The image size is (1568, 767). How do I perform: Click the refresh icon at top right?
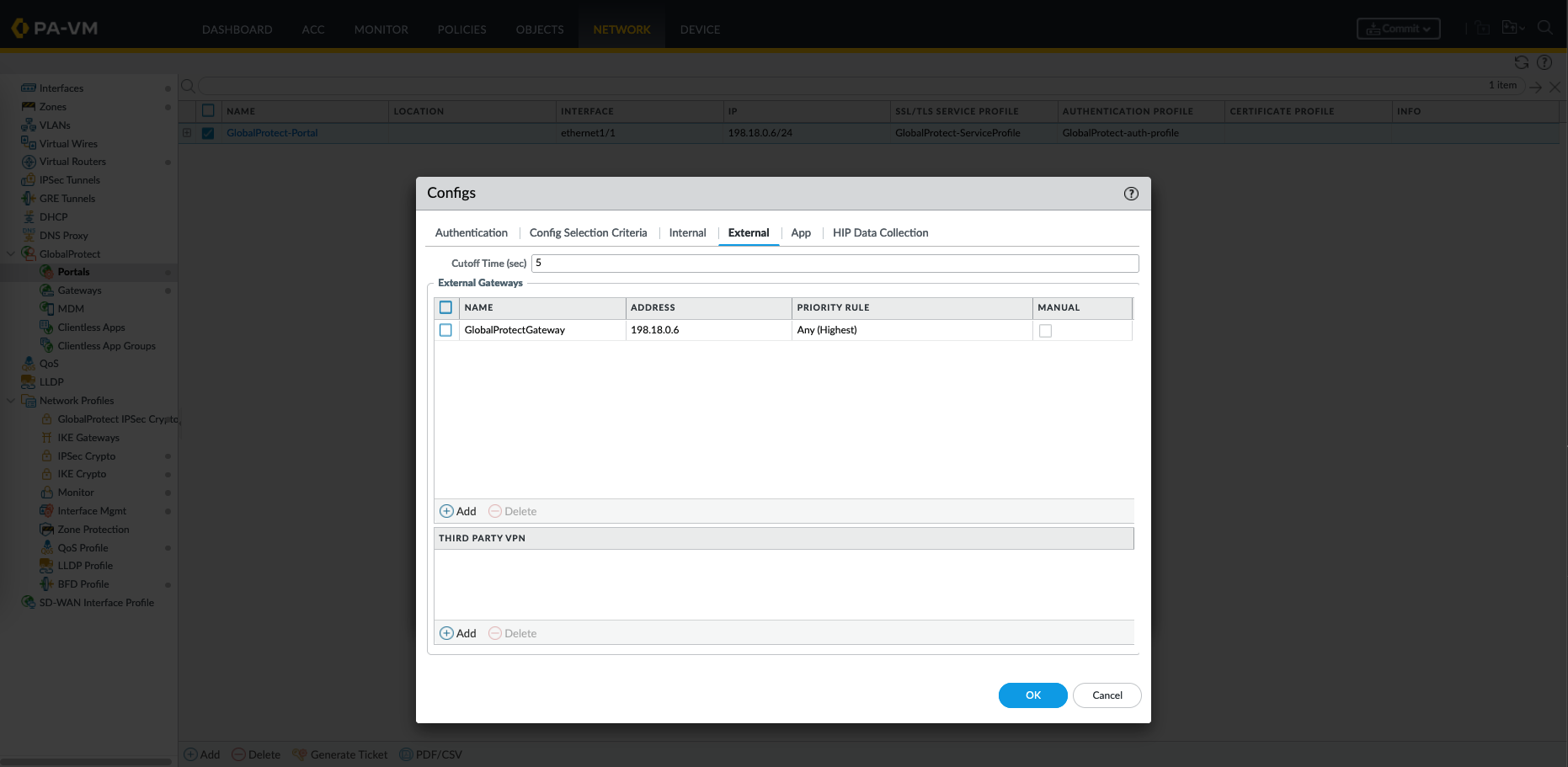click(x=1521, y=62)
